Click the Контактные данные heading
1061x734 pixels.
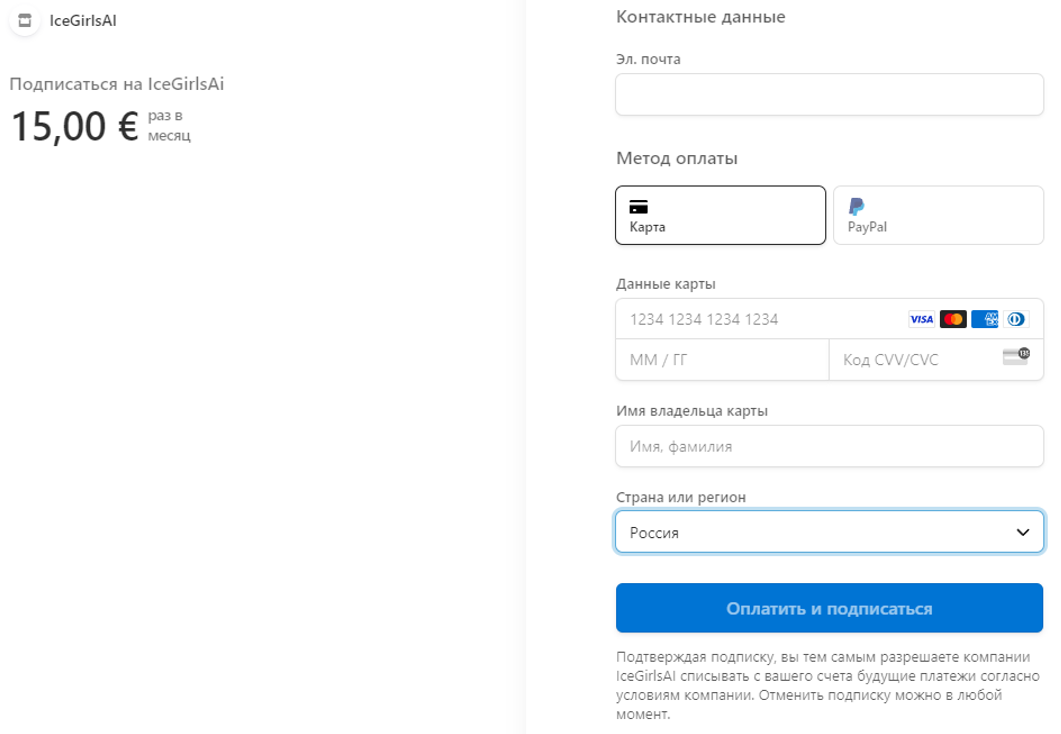click(700, 17)
